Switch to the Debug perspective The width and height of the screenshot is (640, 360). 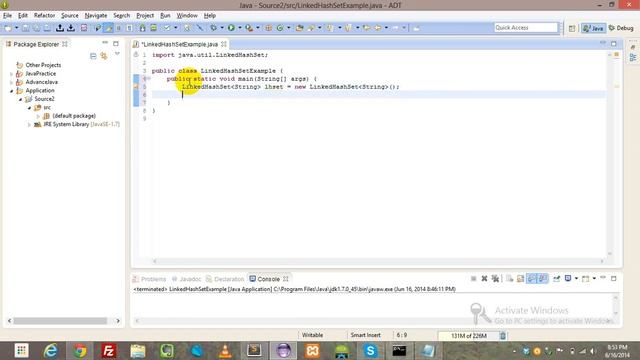click(x=621, y=28)
